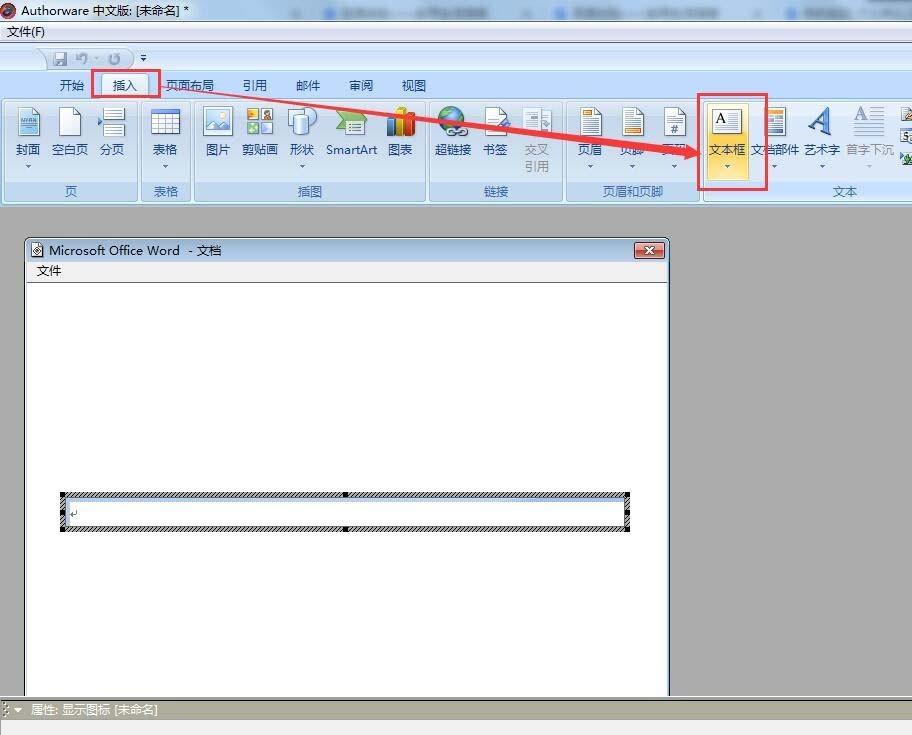Insert a SmartArt graphic

(x=351, y=132)
